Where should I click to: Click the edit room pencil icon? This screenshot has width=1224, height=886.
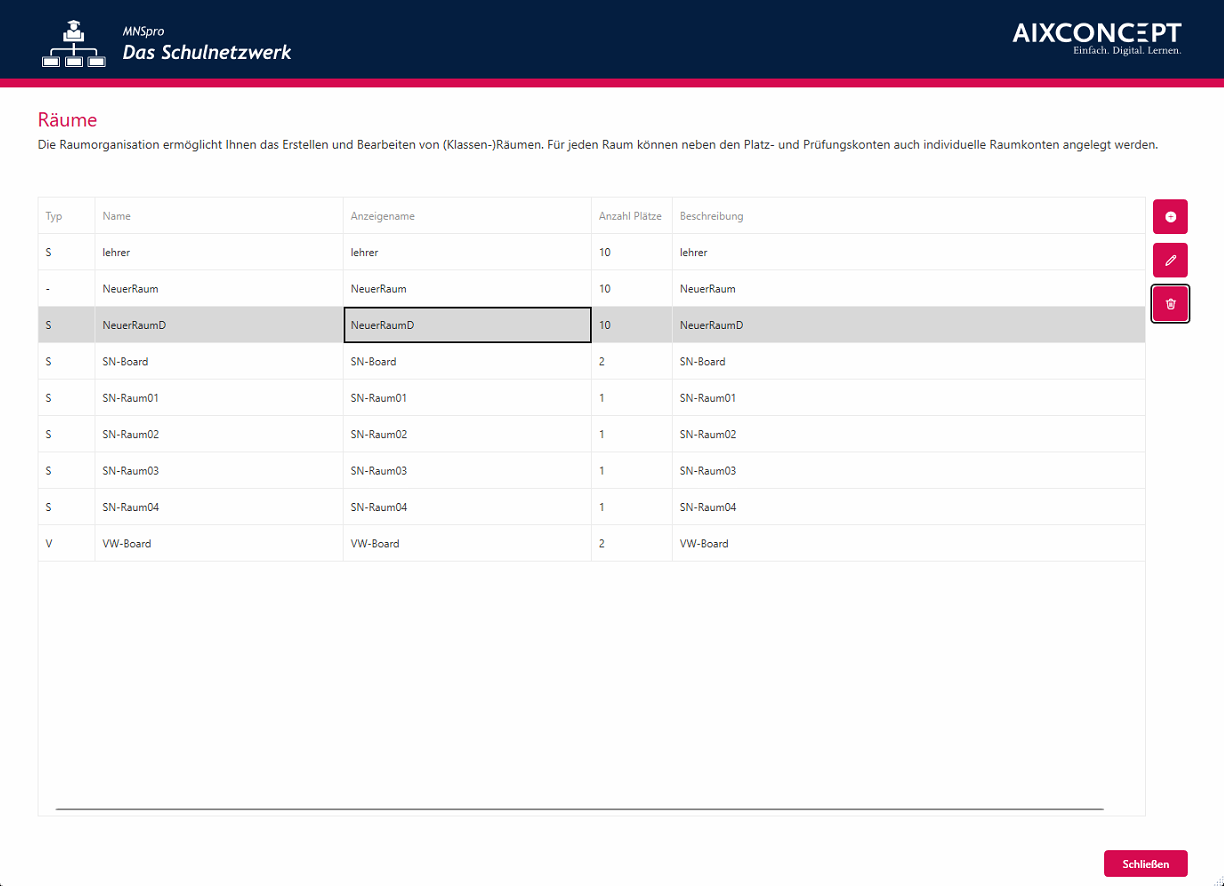pos(1170,260)
